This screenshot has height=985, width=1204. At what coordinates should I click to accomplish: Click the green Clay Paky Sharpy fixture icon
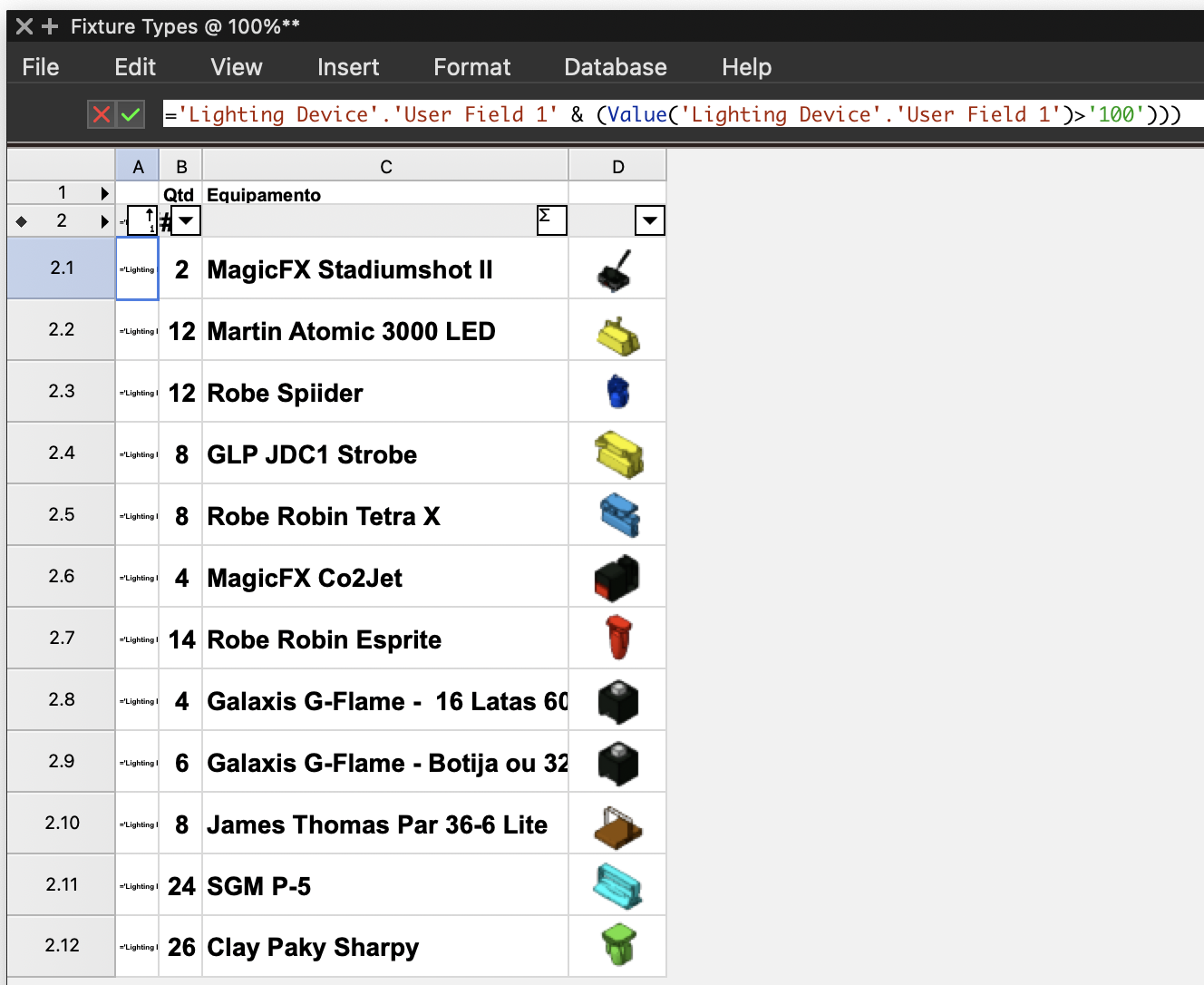pos(618,945)
